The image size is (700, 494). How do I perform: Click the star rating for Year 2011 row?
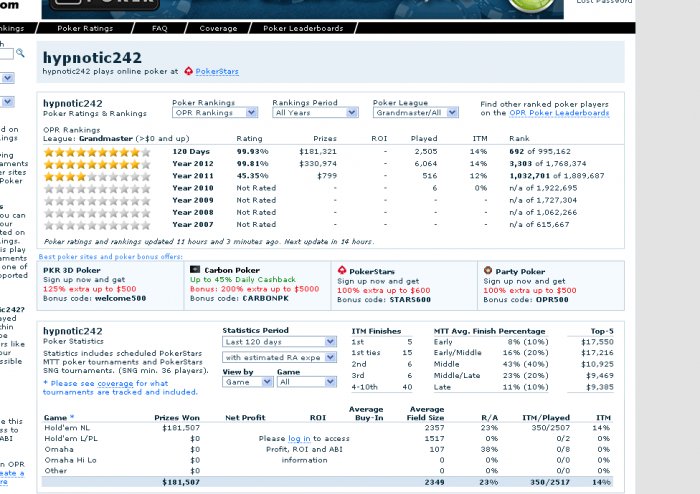[x=97, y=176]
